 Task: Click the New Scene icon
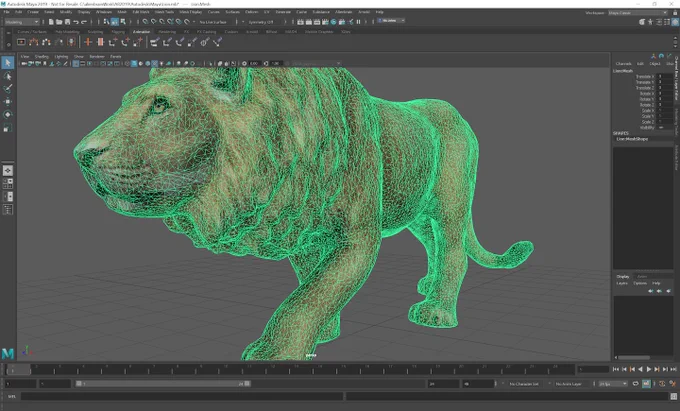(x=51, y=22)
